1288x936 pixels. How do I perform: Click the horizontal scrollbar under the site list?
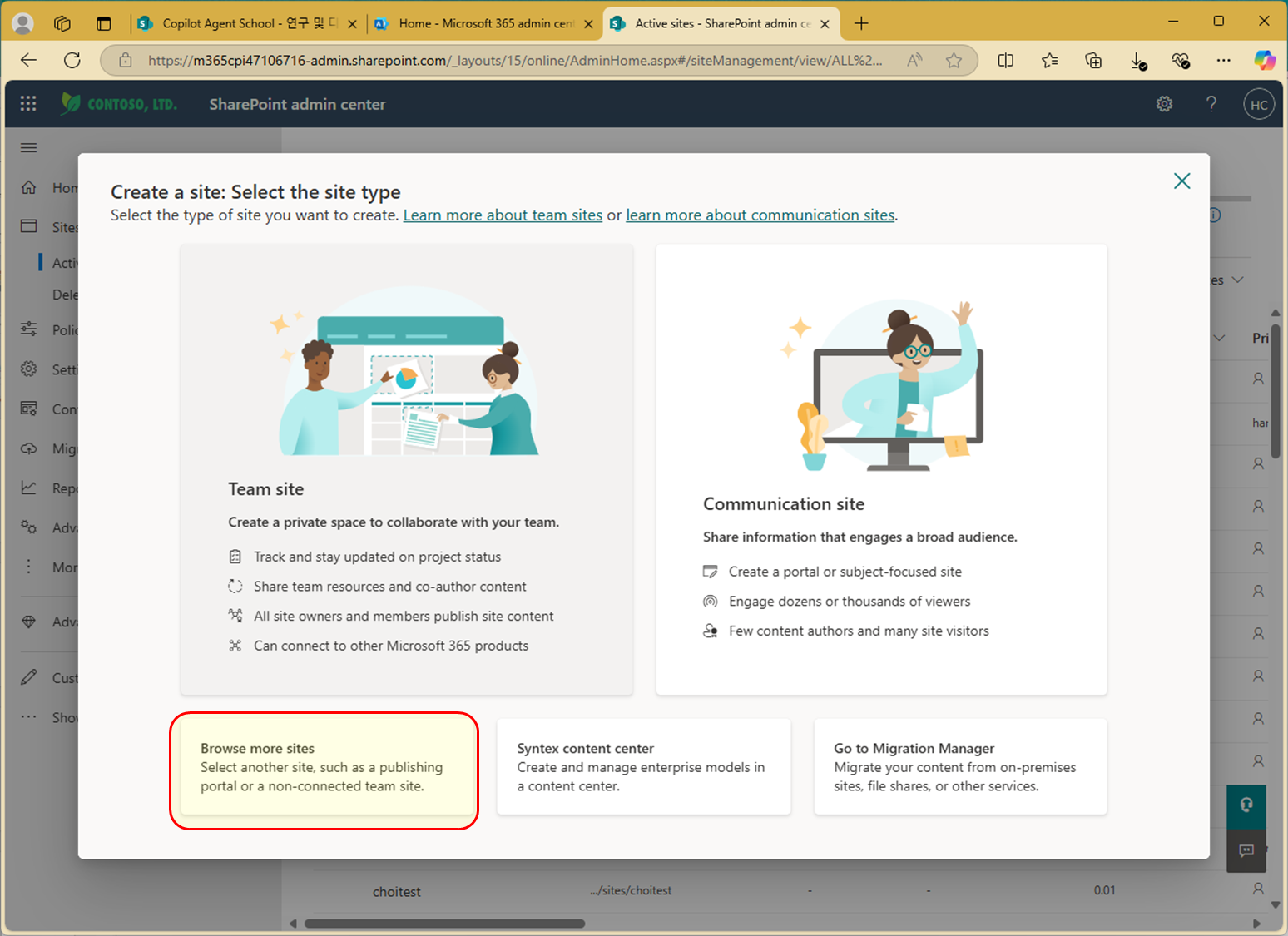(444, 924)
